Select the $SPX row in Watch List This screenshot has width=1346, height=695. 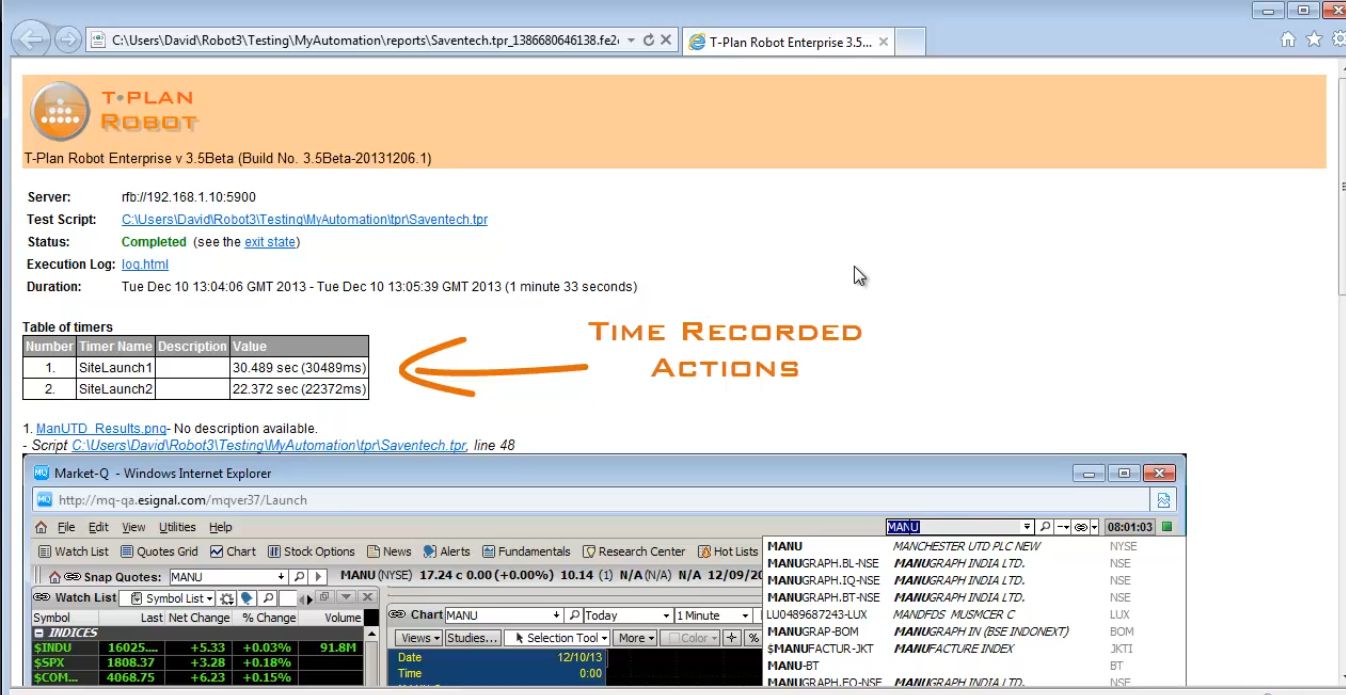pyautogui.click(x=197, y=663)
